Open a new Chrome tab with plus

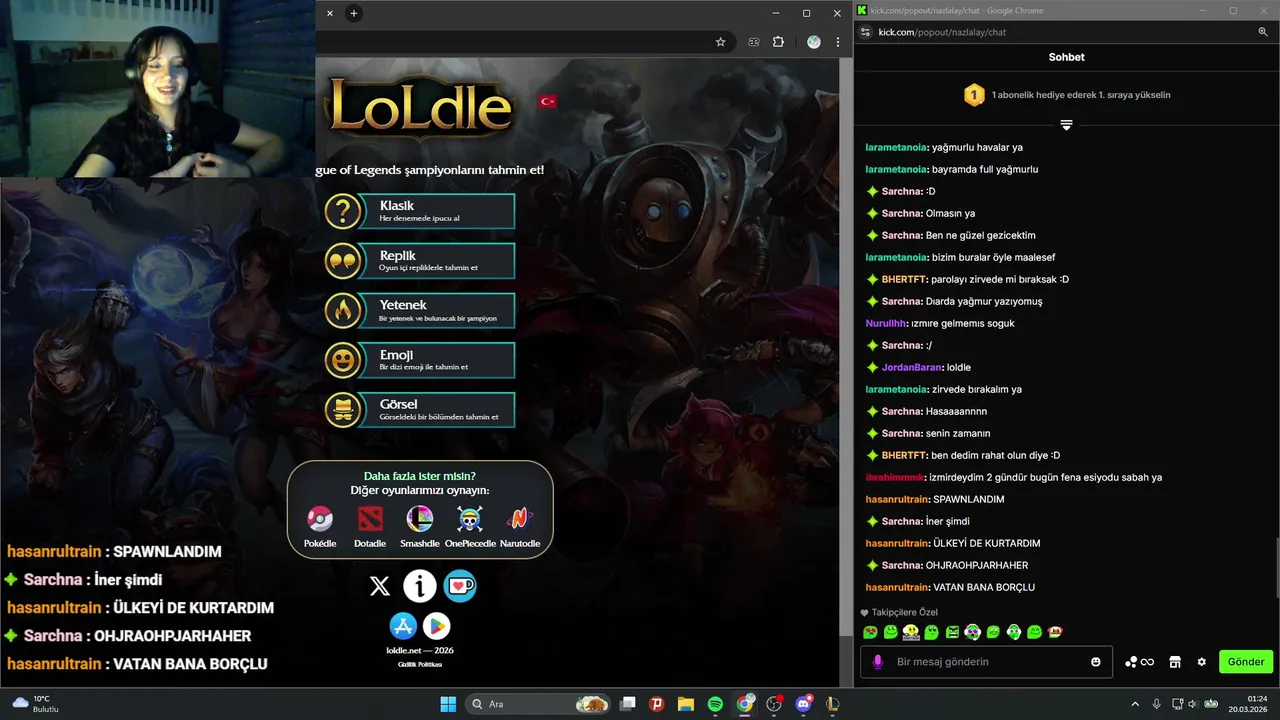353,13
